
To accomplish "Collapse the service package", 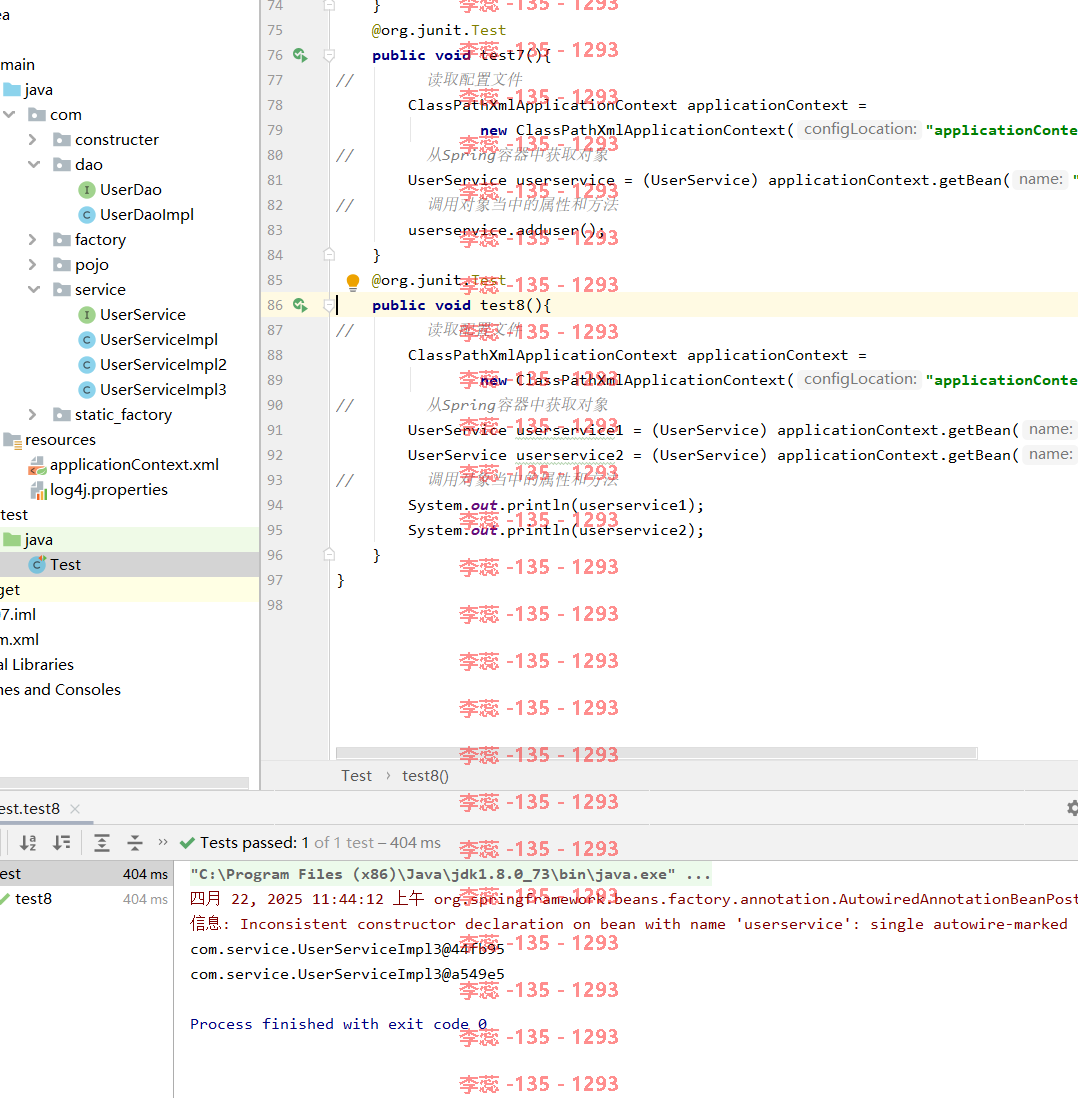I will [x=34, y=289].
